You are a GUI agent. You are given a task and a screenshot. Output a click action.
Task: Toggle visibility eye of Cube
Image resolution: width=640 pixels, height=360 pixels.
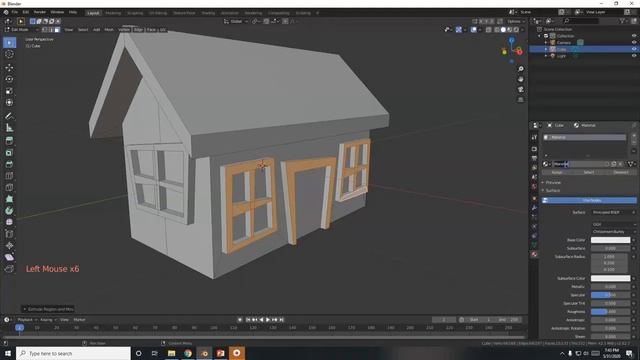(634, 49)
